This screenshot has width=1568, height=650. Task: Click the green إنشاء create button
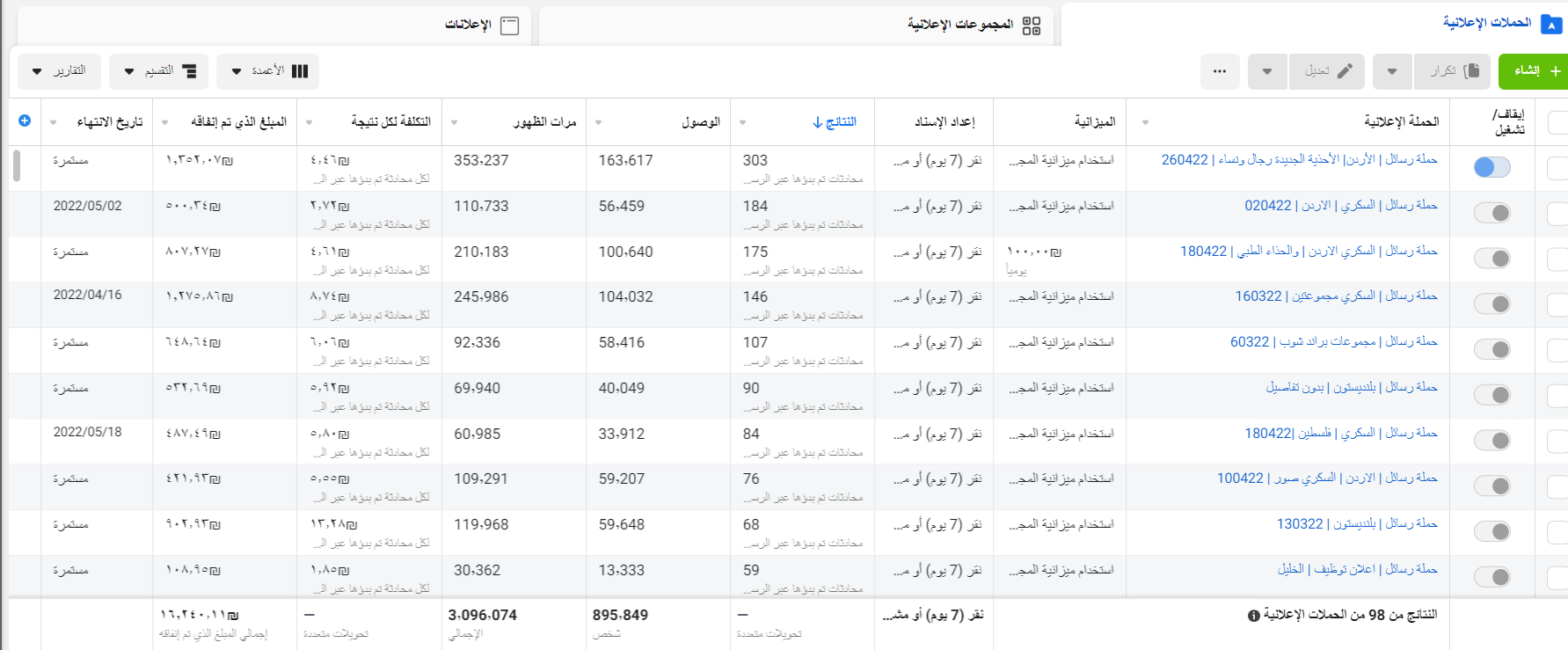pyautogui.click(x=1533, y=71)
